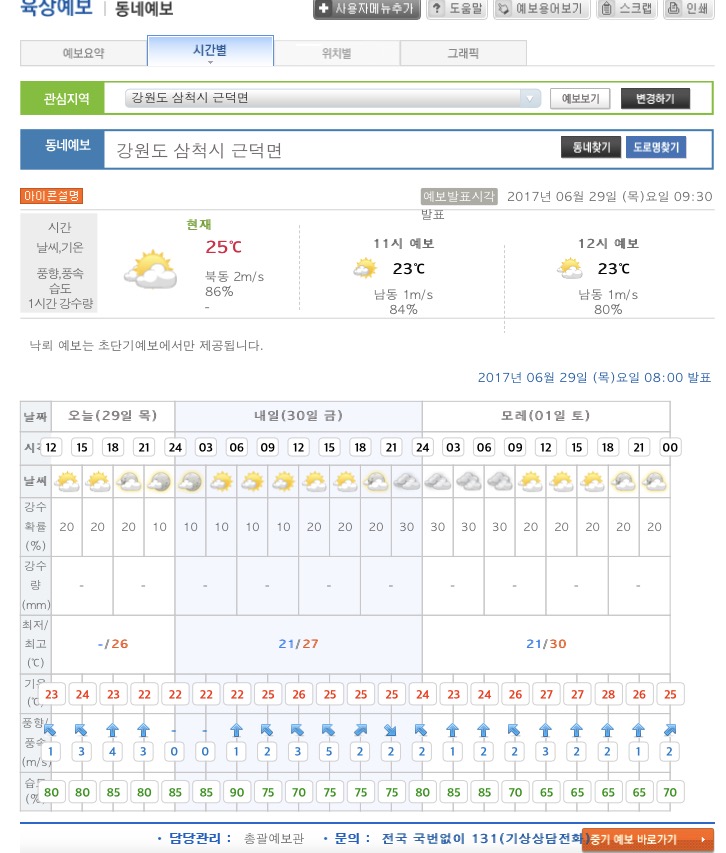Image resolution: width=726 pixels, height=853 pixels.
Task: Click the 도로명찾기 button
Action: click(x=655, y=148)
